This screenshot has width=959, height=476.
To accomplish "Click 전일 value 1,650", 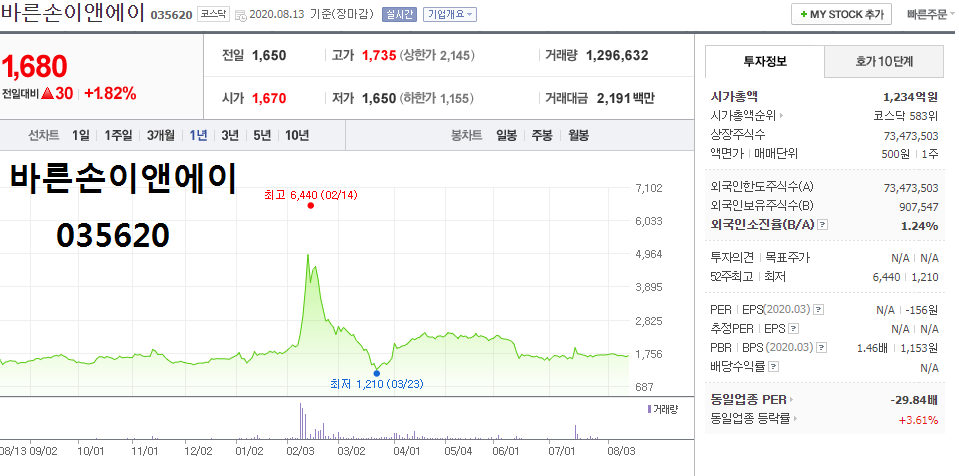I will (269, 56).
